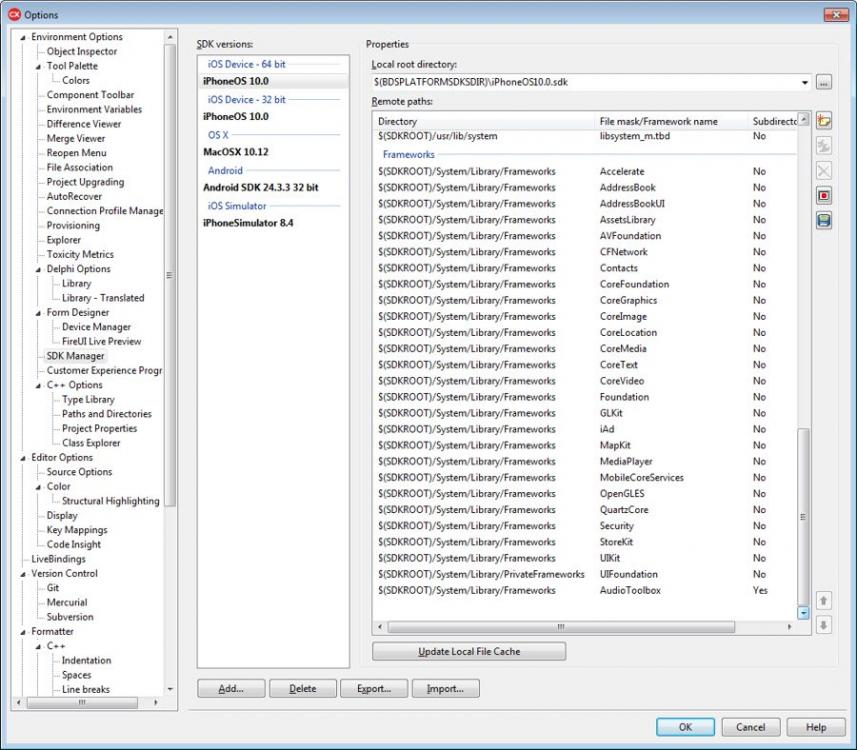Screen dimensions: 857x750
Task: Confirm the dialog with OK
Action: [685, 727]
